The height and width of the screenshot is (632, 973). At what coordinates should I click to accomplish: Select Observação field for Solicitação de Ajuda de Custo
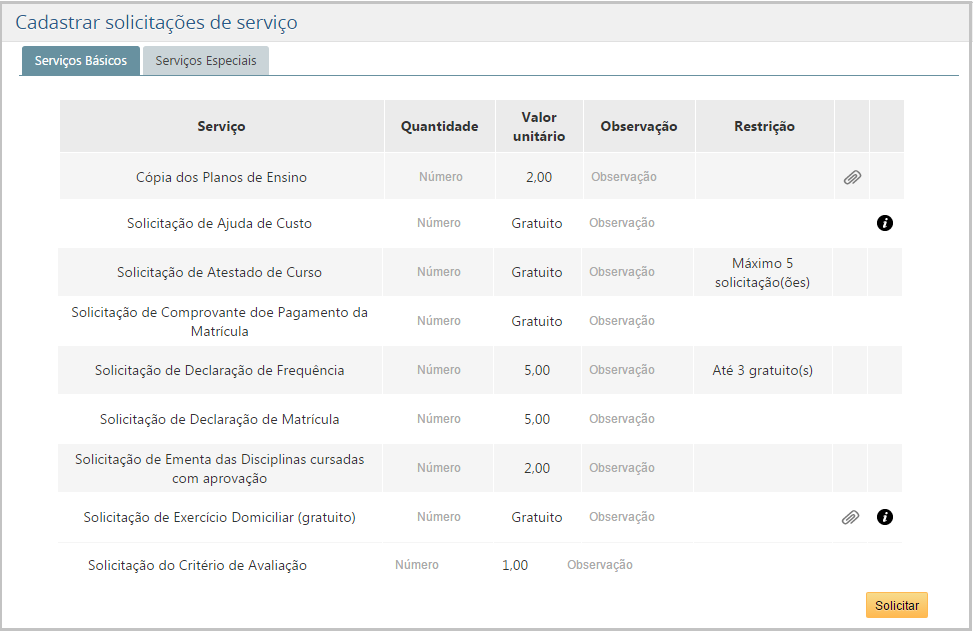[x=638, y=223]
